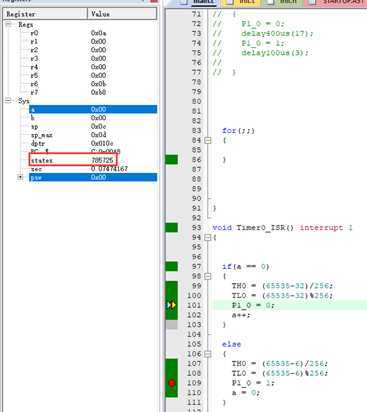Select the r7 register value 0xb8
This screenshot has width=367, height=412.
(x=98, y=92)
